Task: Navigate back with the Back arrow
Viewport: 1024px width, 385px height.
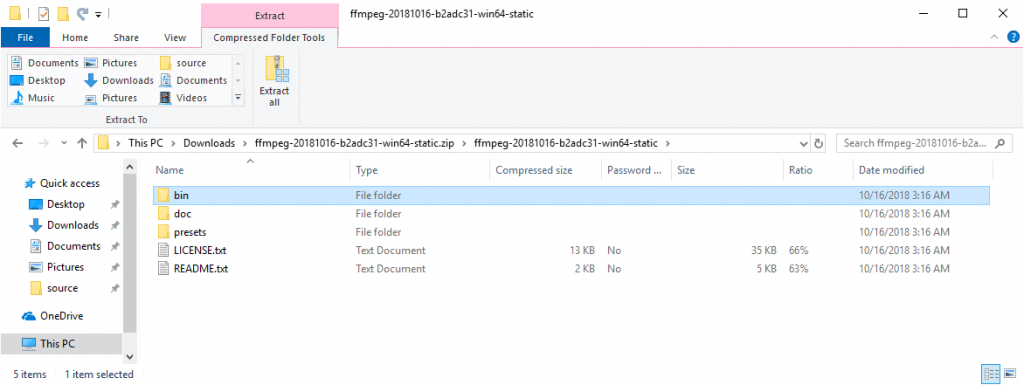Action: 18,144
